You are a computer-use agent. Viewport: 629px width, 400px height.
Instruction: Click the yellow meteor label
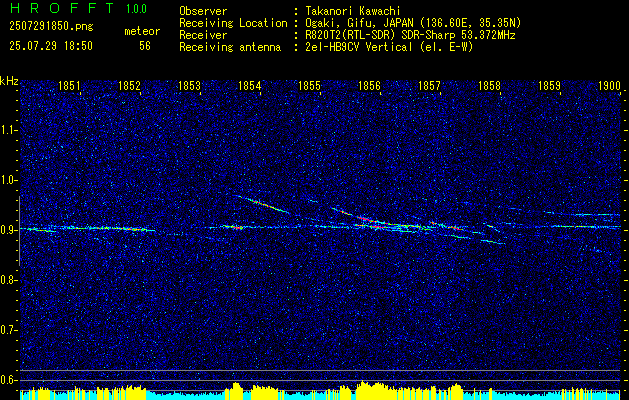(x=142, y=31)
